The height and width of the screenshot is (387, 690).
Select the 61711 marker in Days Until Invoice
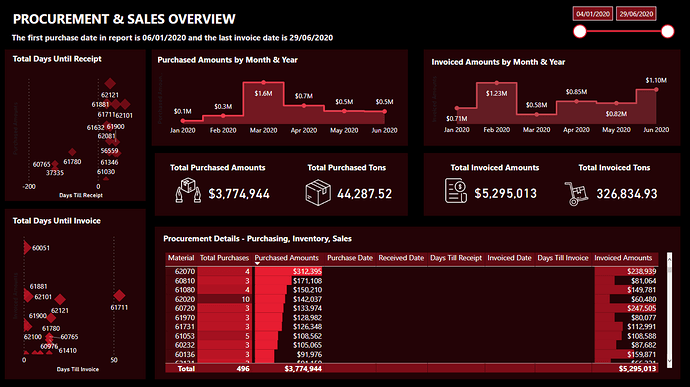(x=119, y=295)
